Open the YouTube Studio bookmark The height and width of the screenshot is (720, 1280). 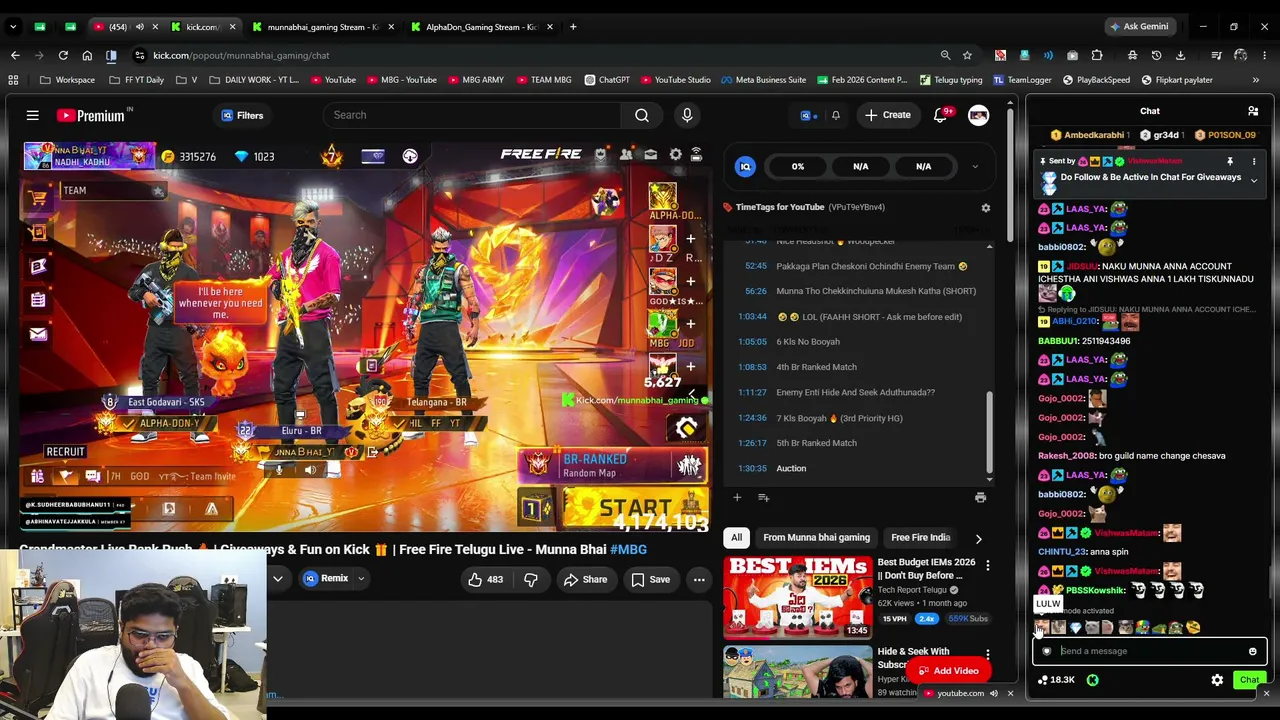tap(676, 80)
